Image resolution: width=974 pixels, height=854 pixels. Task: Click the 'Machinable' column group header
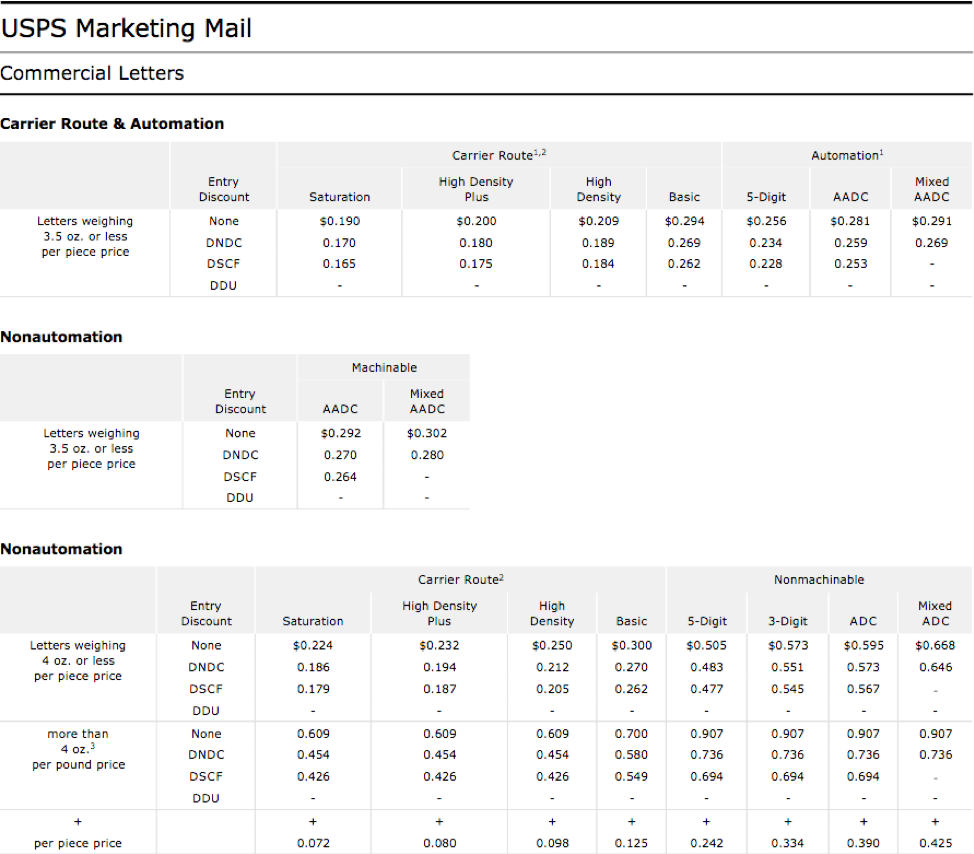[384, 368]
